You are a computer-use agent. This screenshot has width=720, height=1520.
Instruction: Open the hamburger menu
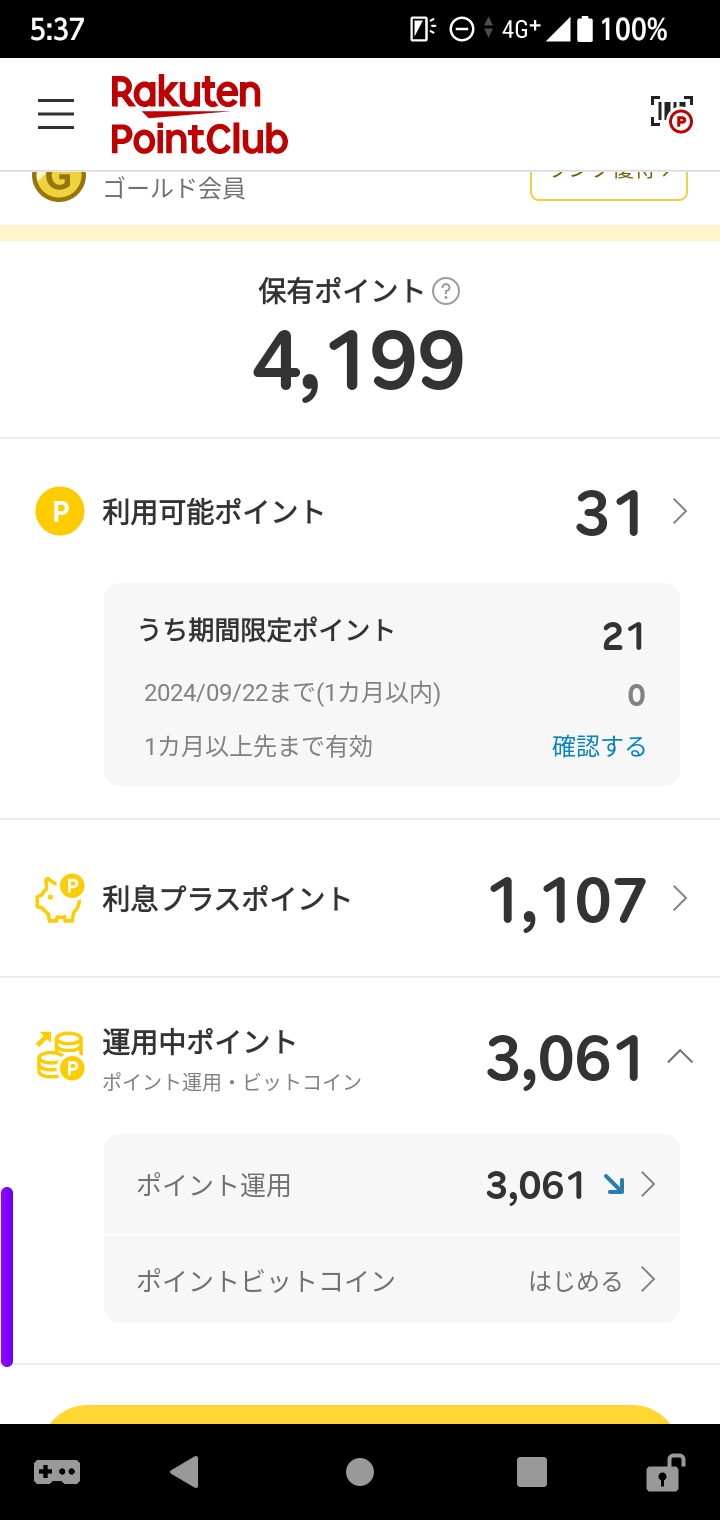point(56,114)
